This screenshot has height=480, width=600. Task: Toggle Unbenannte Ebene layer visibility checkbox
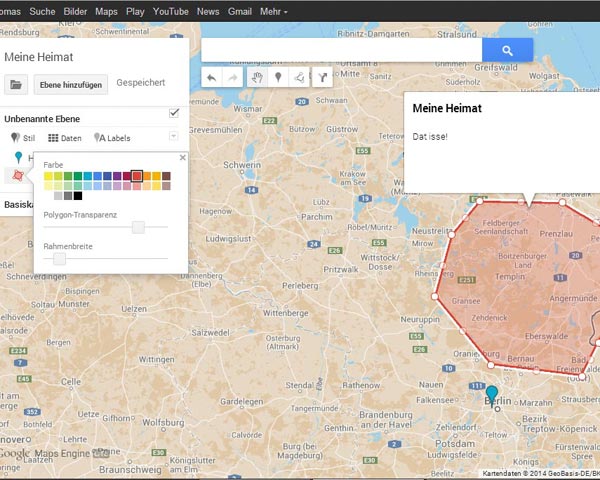pyautogui.click(x=174, y=113)
